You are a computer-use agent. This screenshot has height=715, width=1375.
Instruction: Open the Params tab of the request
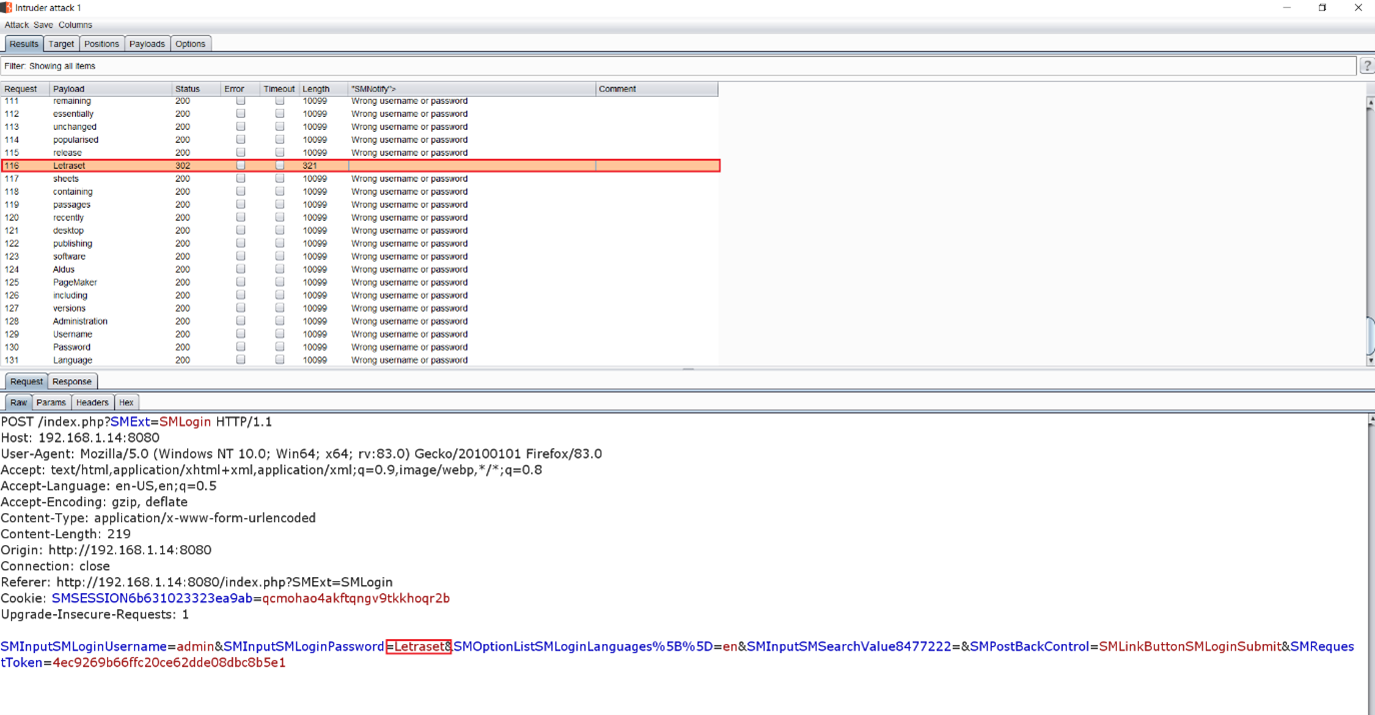pyautogui.click(x=51, y=402)
